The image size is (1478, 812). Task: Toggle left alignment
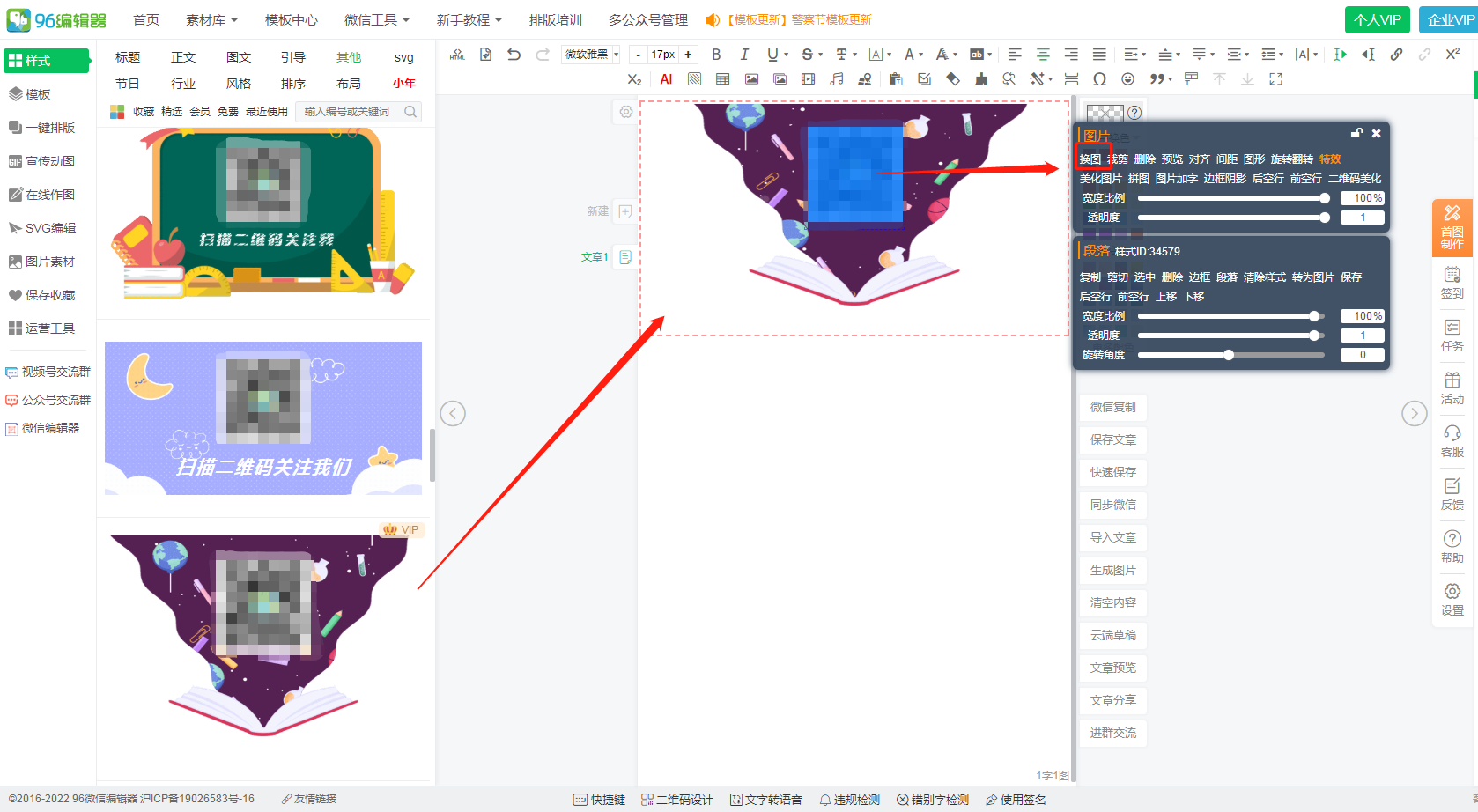(1015, 55)
